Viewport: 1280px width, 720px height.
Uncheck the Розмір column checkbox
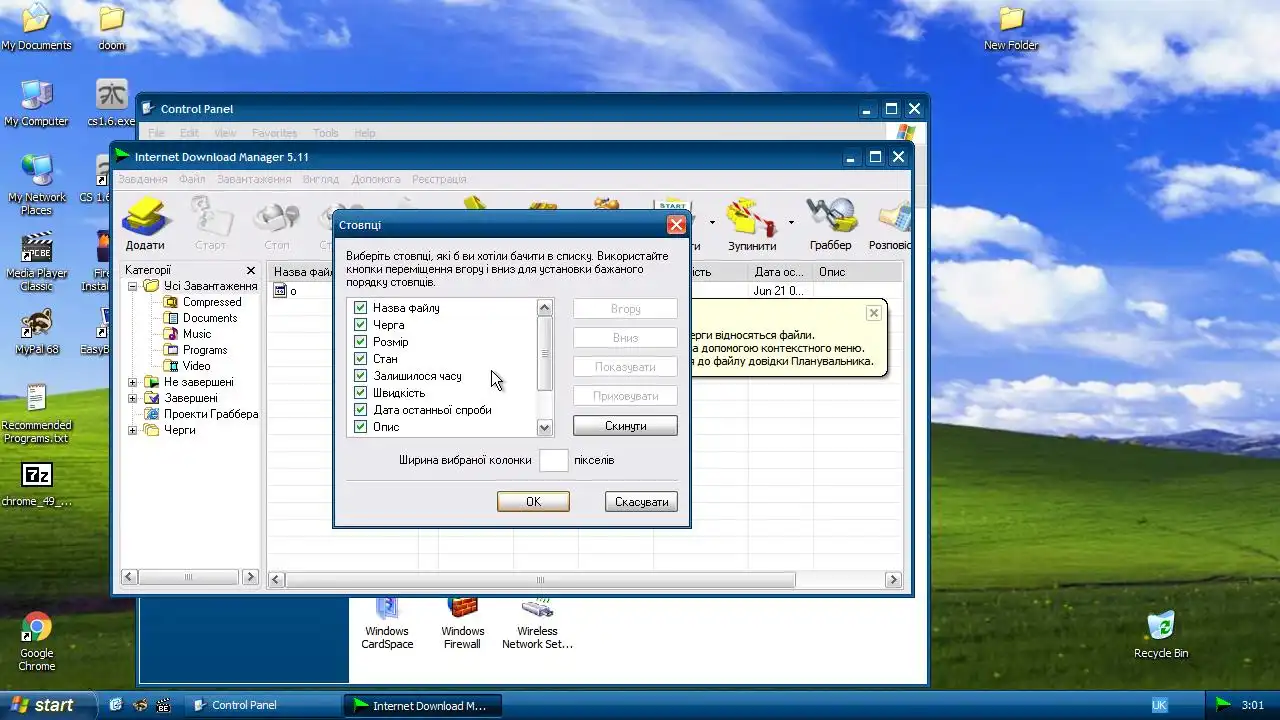point(361,342)
